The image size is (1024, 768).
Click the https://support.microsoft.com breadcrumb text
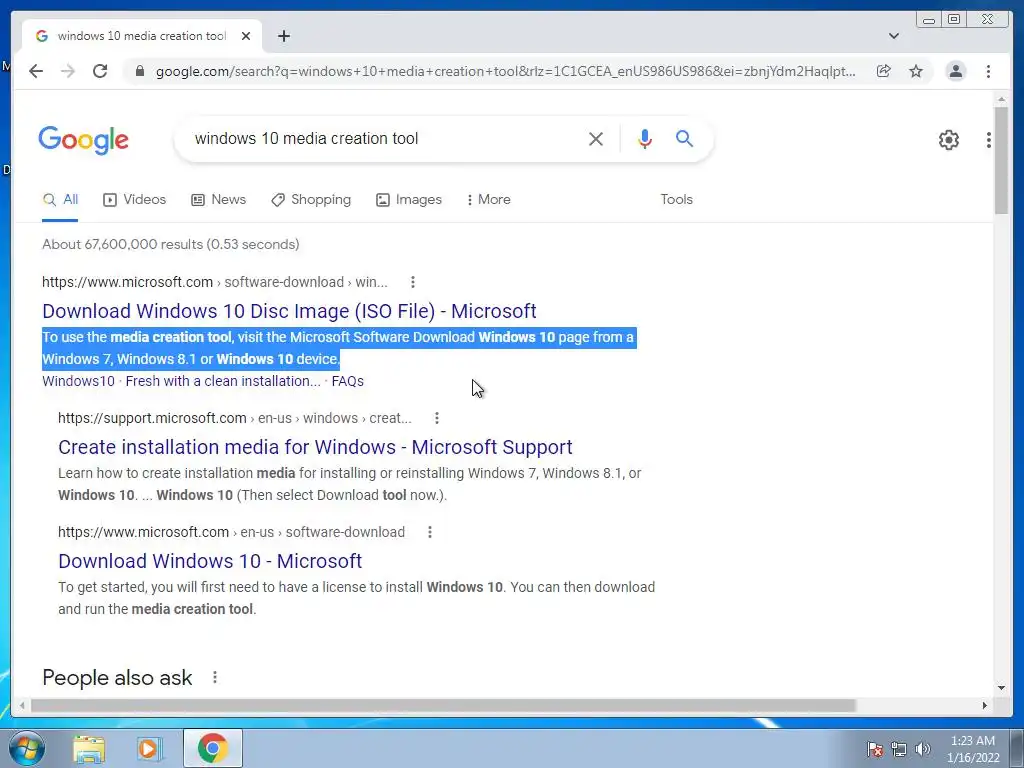pos(152,418)
